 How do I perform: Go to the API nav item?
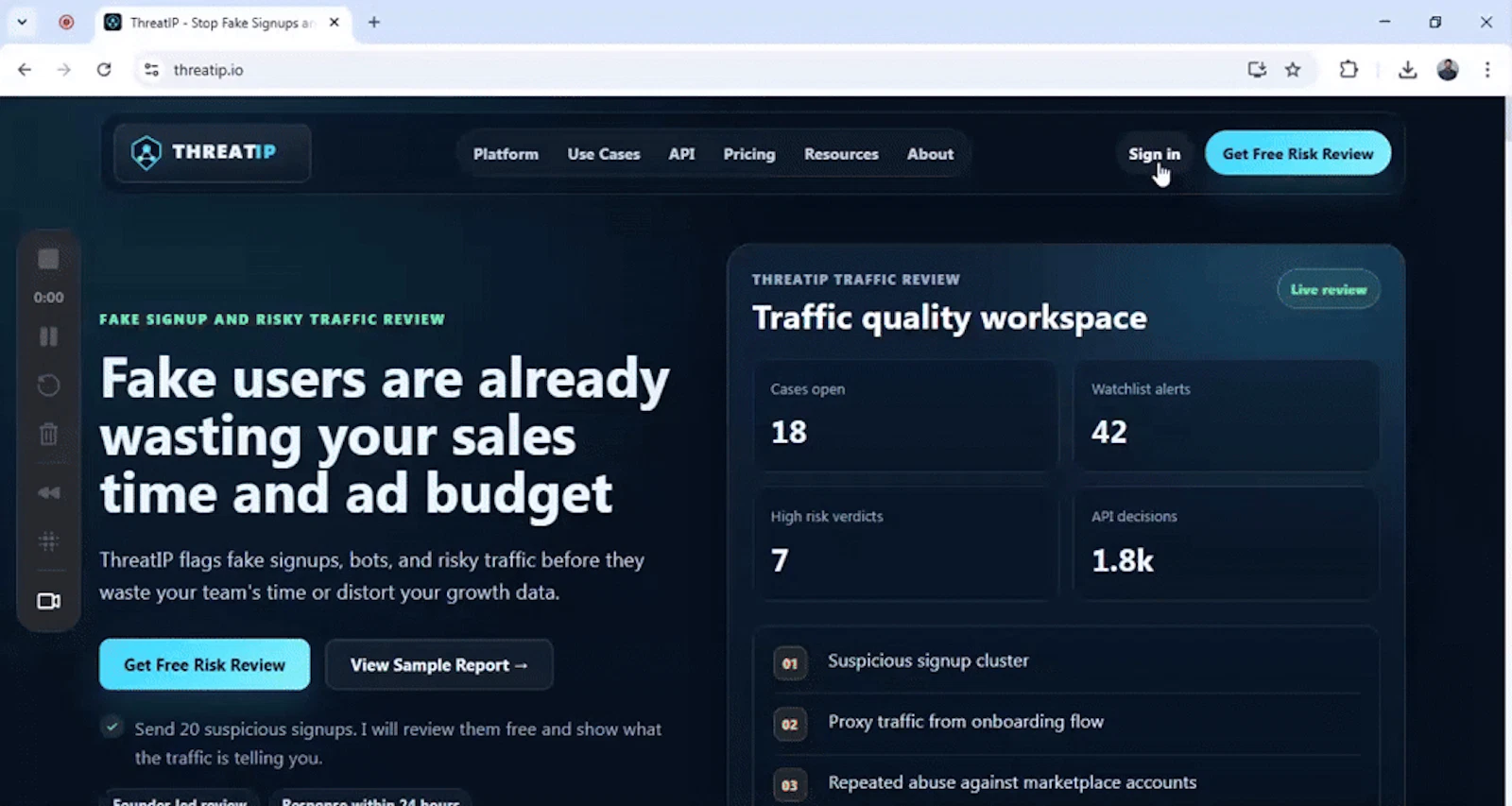(681, 154)
